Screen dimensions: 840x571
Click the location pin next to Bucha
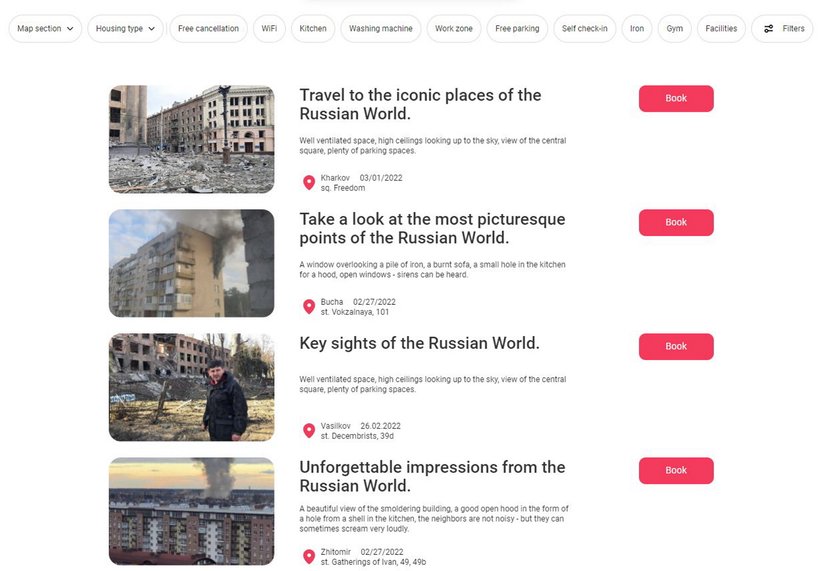tap(309, 307)
